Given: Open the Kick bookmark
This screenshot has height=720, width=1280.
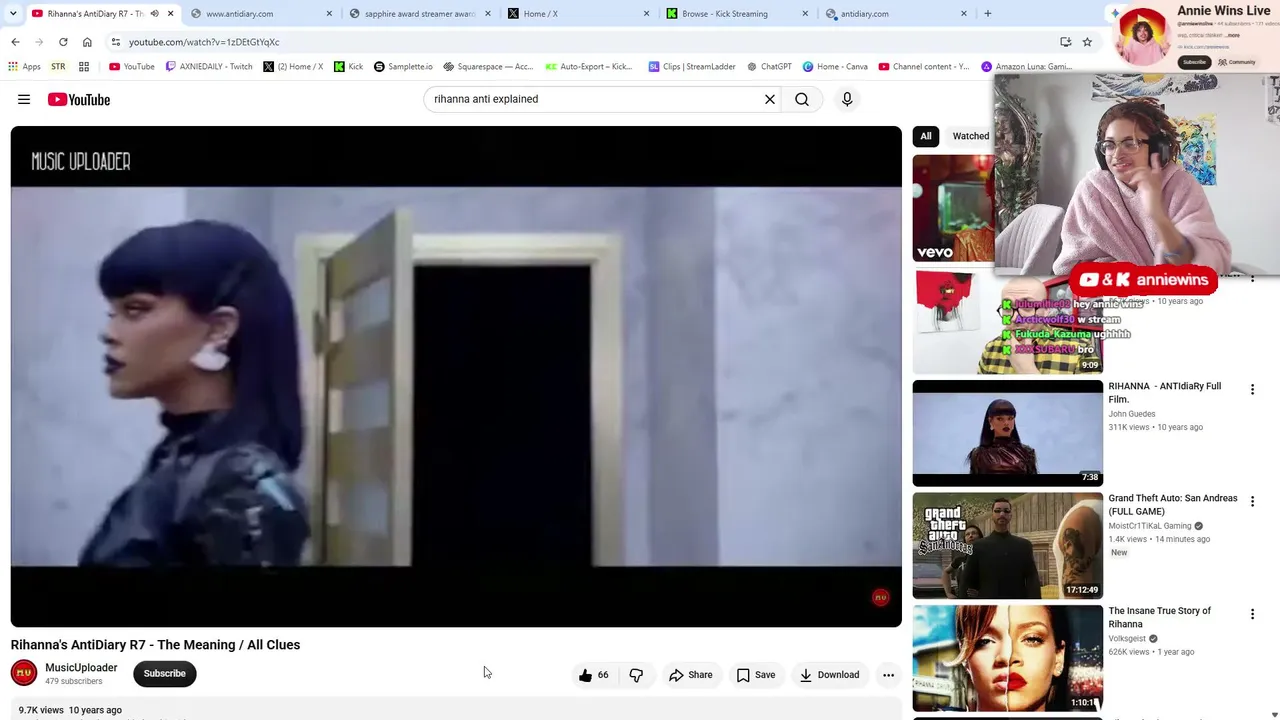Looking at the screenshot, I should tap(349, 67).
